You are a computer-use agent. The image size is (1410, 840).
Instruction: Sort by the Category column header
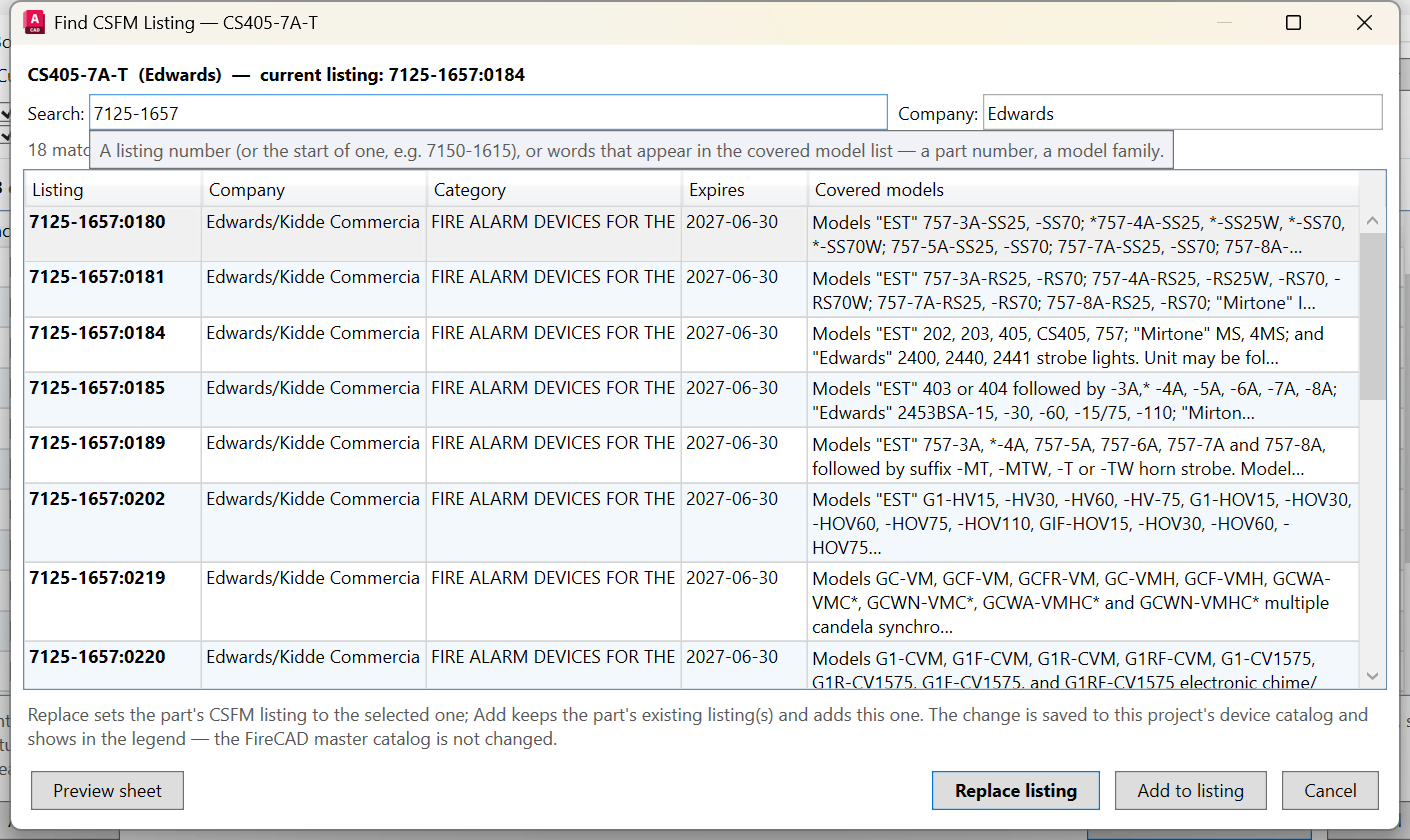point(555,189)
